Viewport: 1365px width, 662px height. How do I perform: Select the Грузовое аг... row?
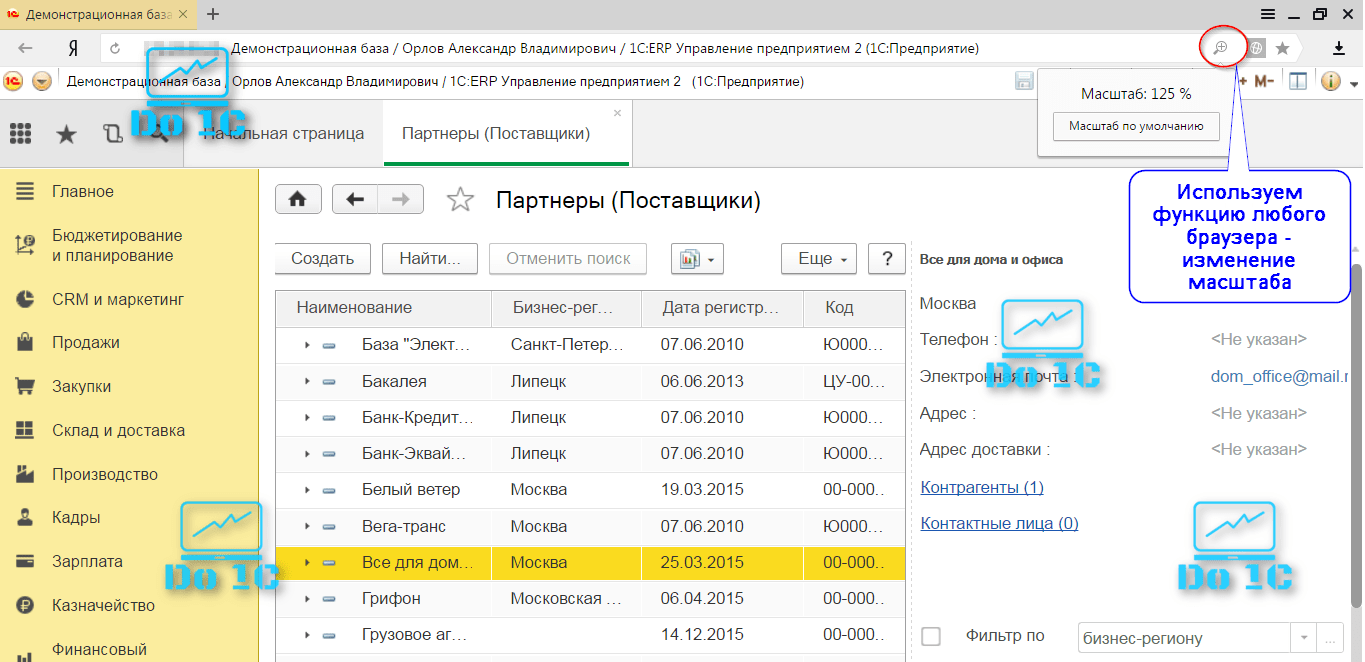pyautogui.click(x=590, y=635)
